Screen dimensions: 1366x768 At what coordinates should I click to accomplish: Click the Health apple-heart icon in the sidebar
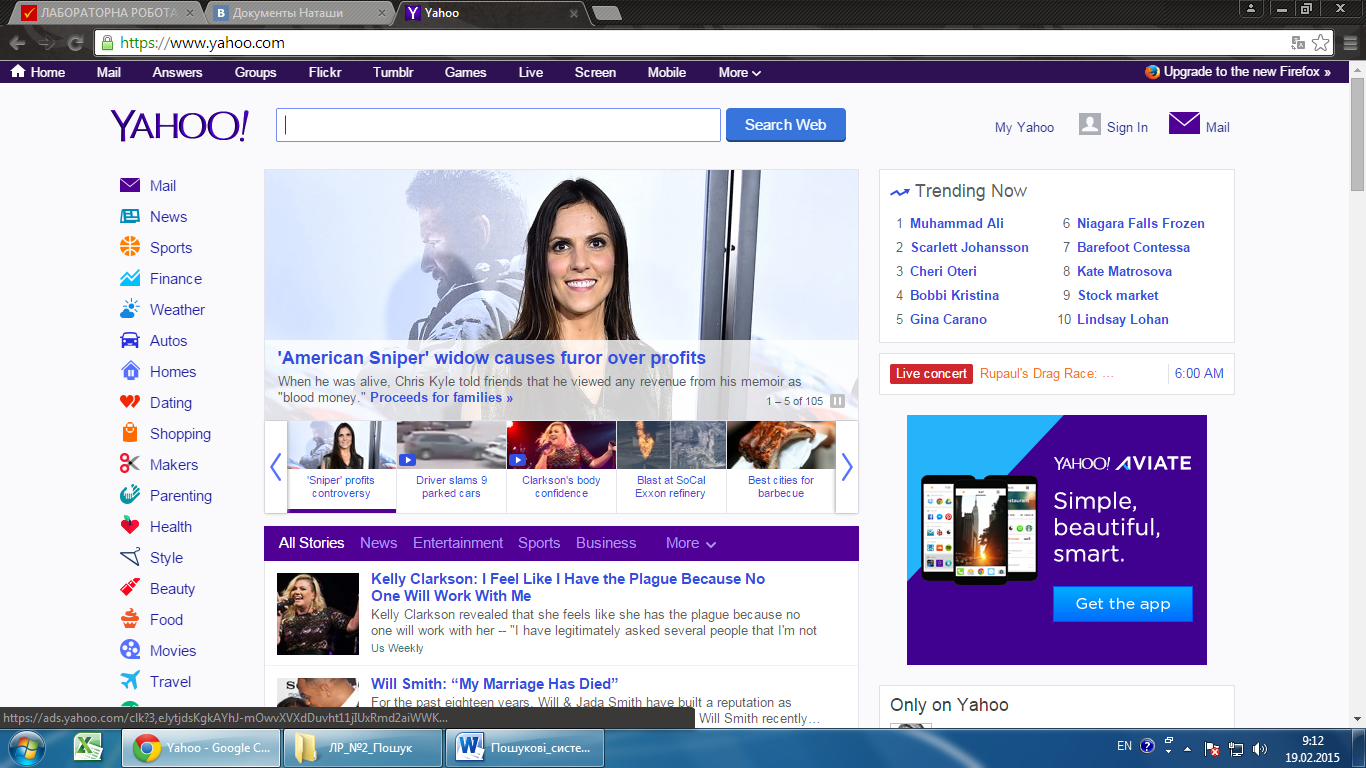click(x=130, y=526)
